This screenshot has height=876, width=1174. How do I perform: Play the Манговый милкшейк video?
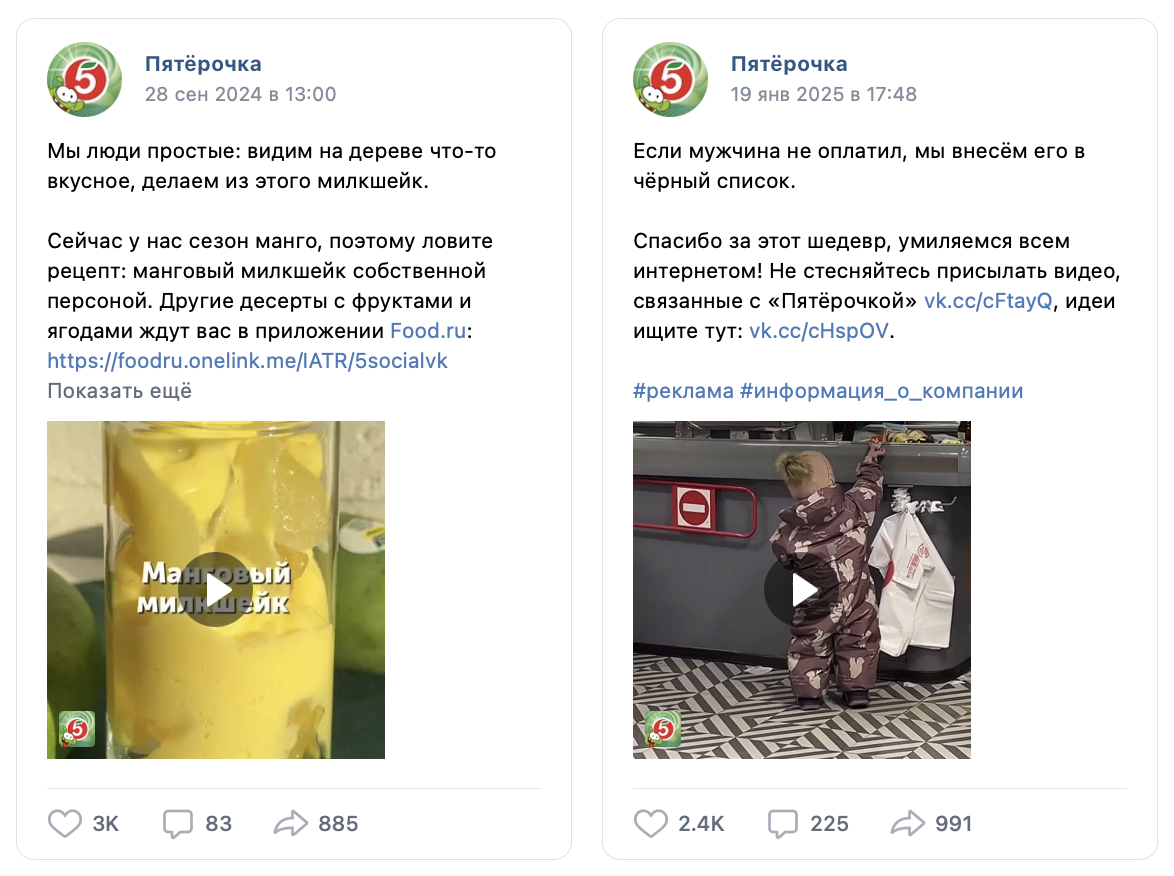(x=216, y=589)
